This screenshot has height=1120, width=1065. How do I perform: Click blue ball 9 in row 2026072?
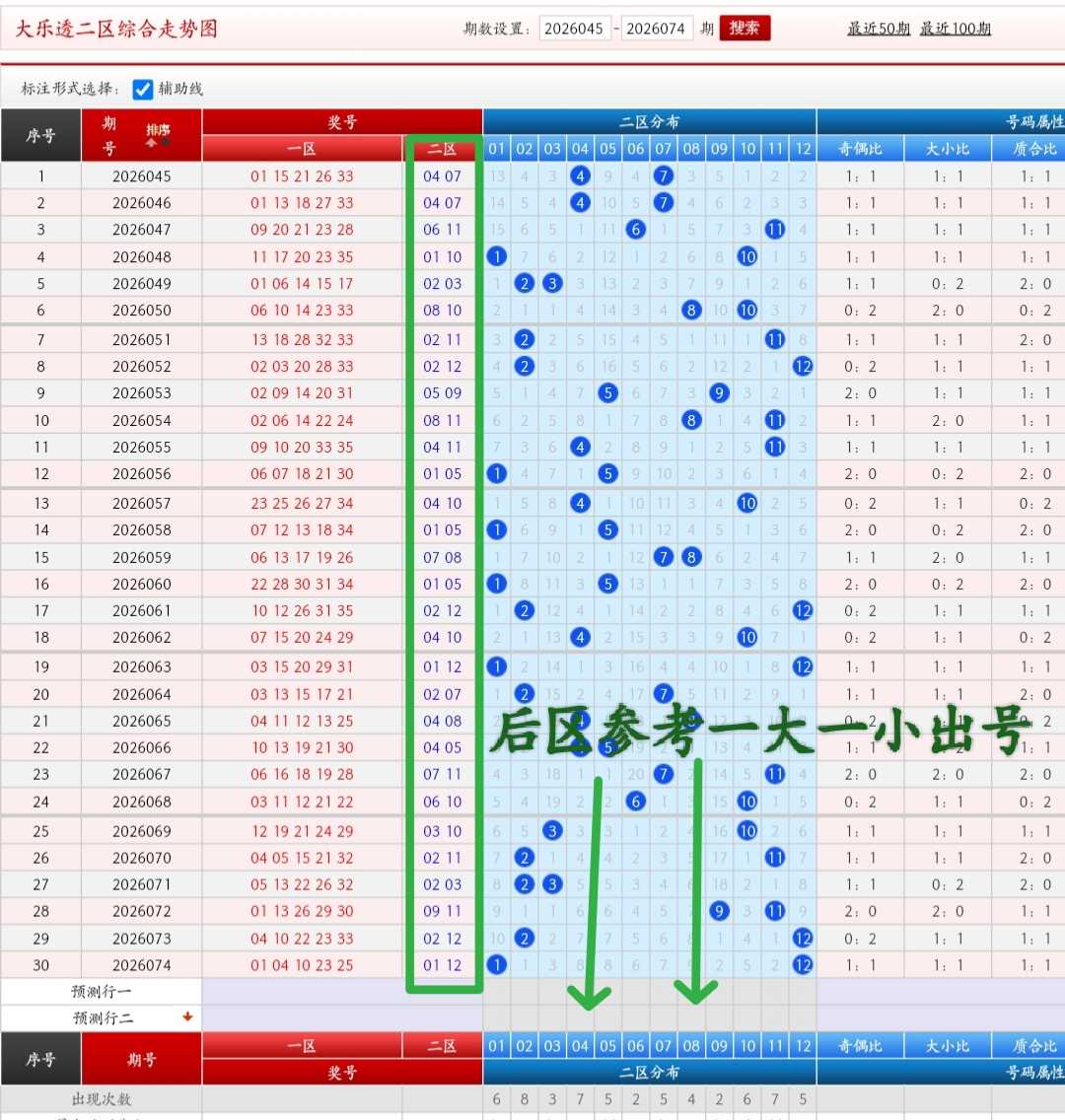(719, 911)
